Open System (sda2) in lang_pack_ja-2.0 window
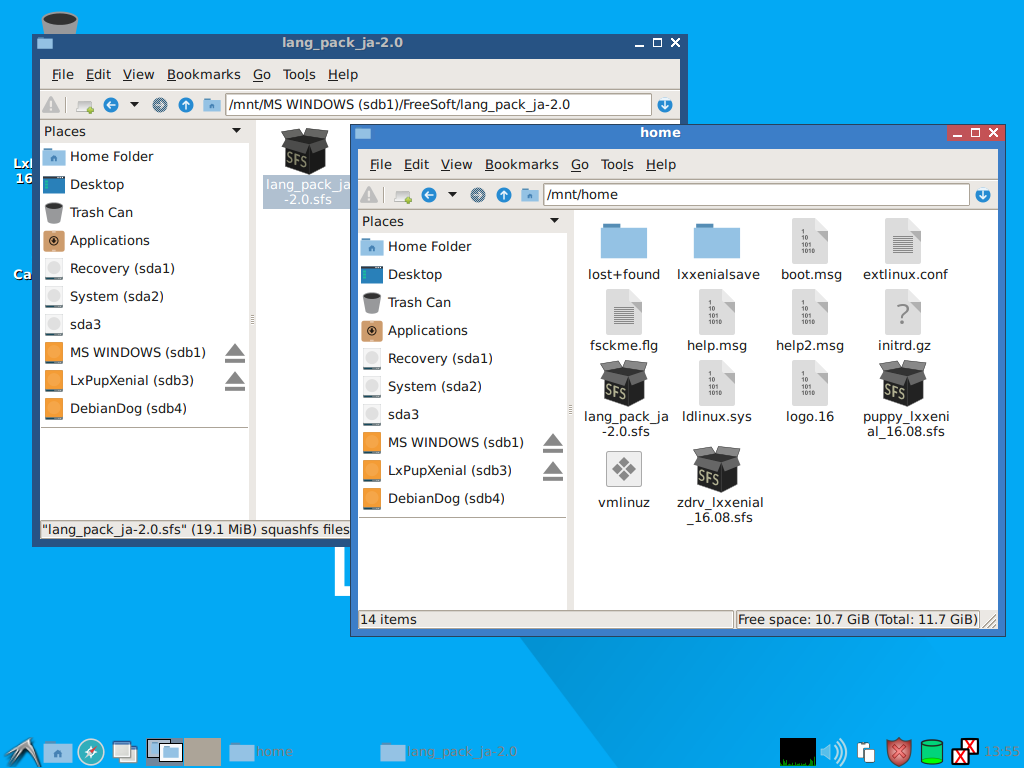This screenshot has width=1024, height=768. (144, 296)
